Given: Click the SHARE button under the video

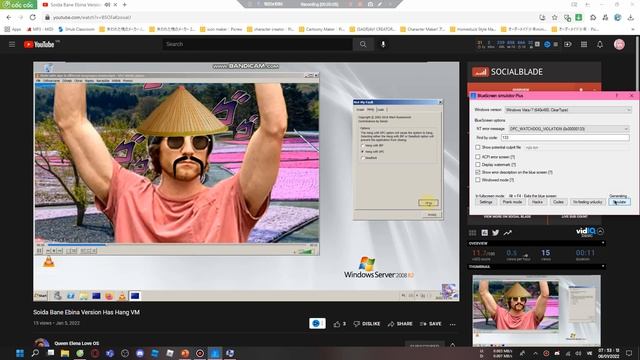Looking at the screenshot, I should [x=400, y=324].
